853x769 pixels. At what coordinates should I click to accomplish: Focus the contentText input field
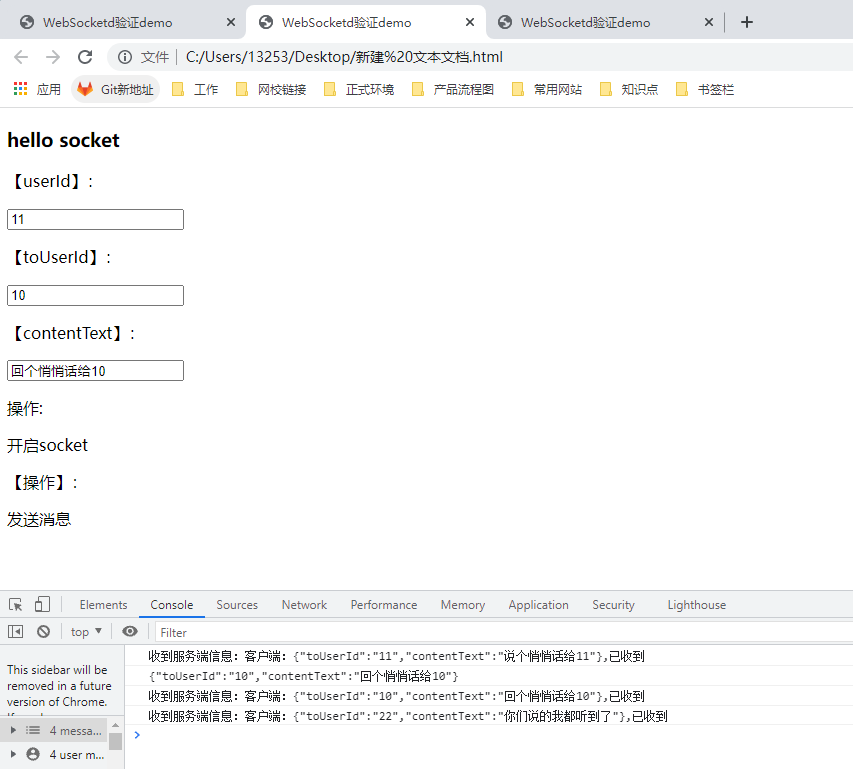click(x=95, y=371)
